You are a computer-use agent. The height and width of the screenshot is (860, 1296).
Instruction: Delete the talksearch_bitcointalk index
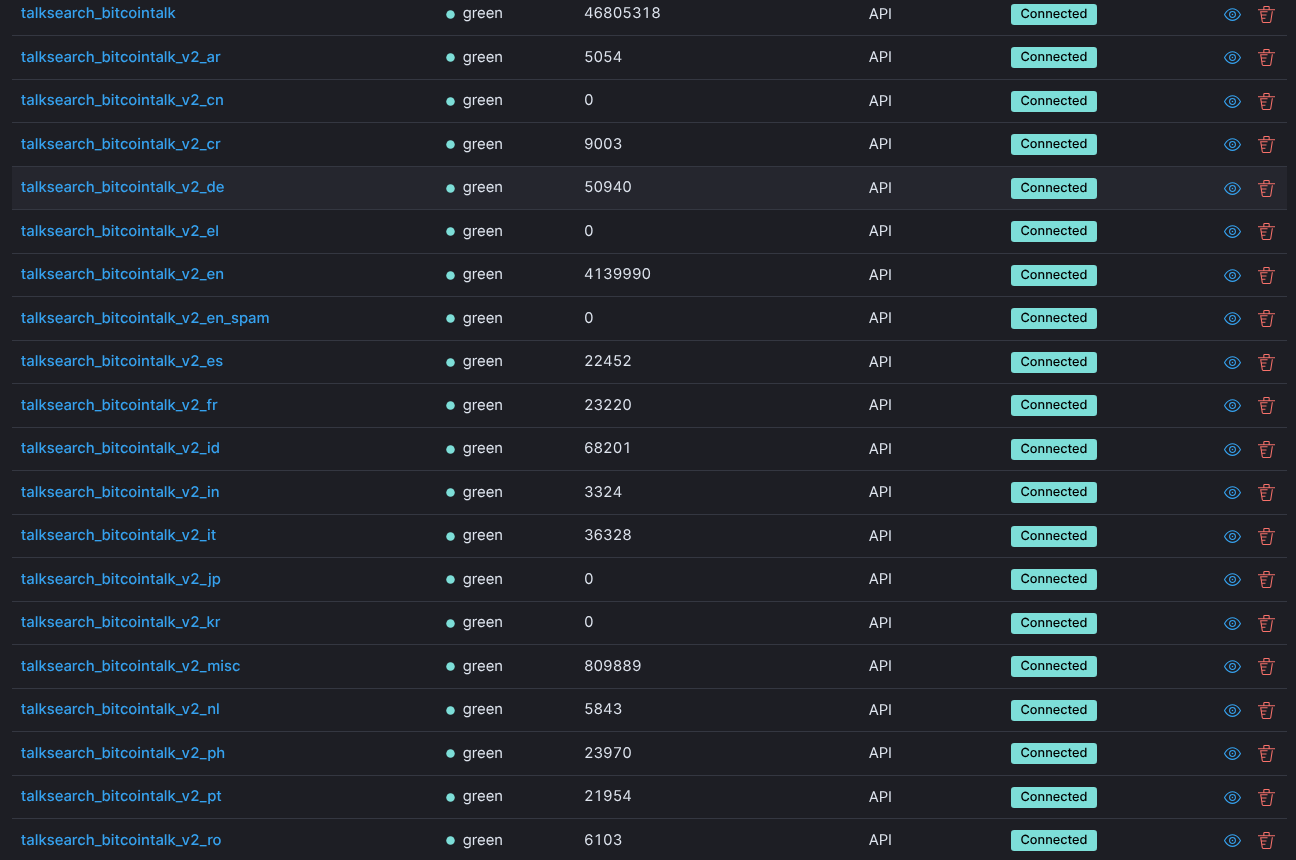1266,14
